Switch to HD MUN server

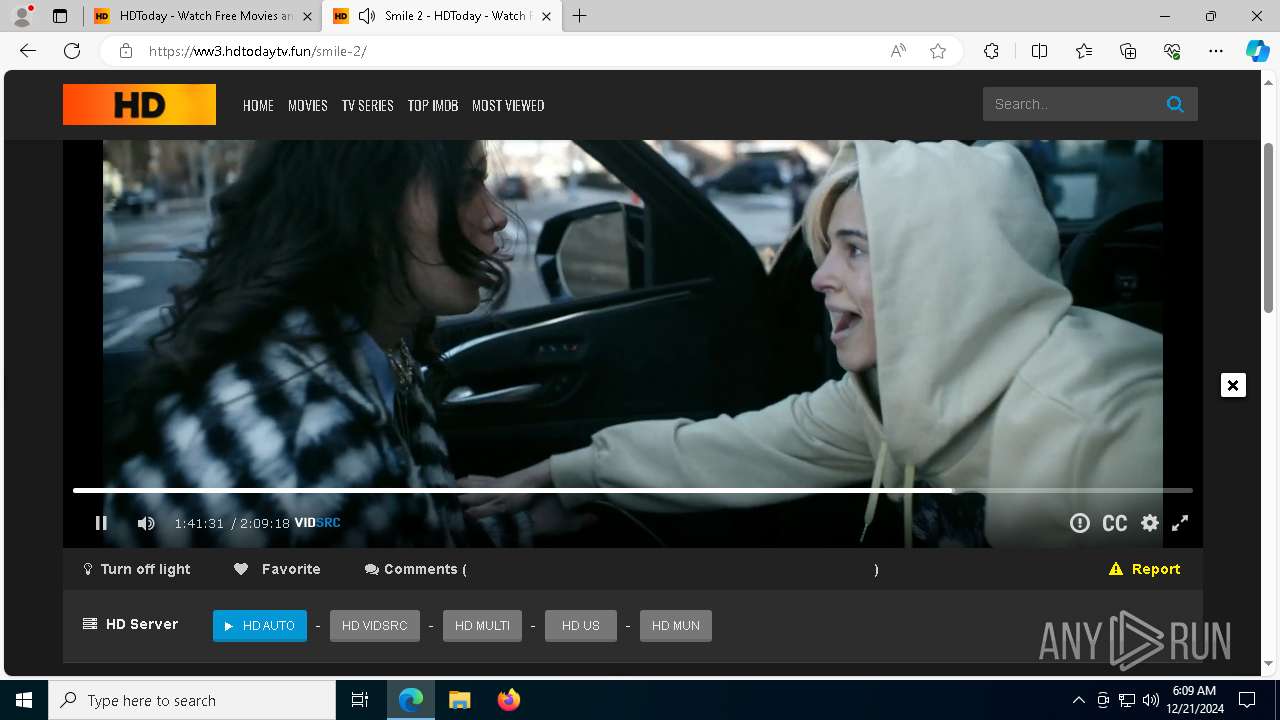click(x=676, y=626)
